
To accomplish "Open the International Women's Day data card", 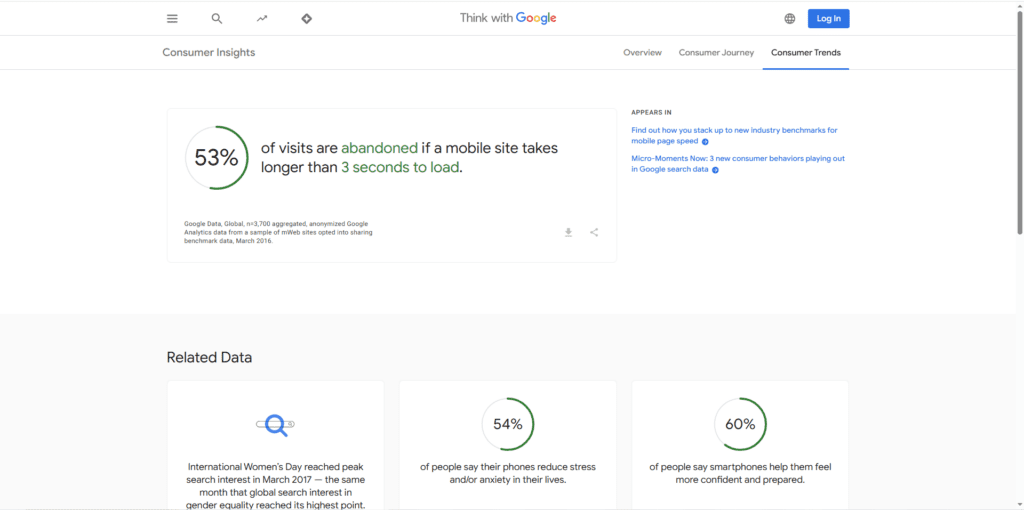I will pyautogui.click(x=275, y=445).
